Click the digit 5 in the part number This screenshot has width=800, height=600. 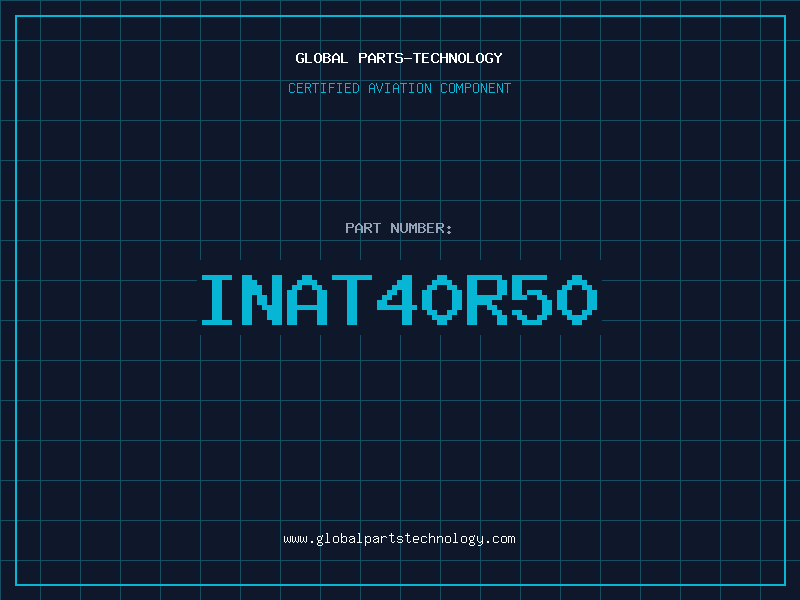531,299
